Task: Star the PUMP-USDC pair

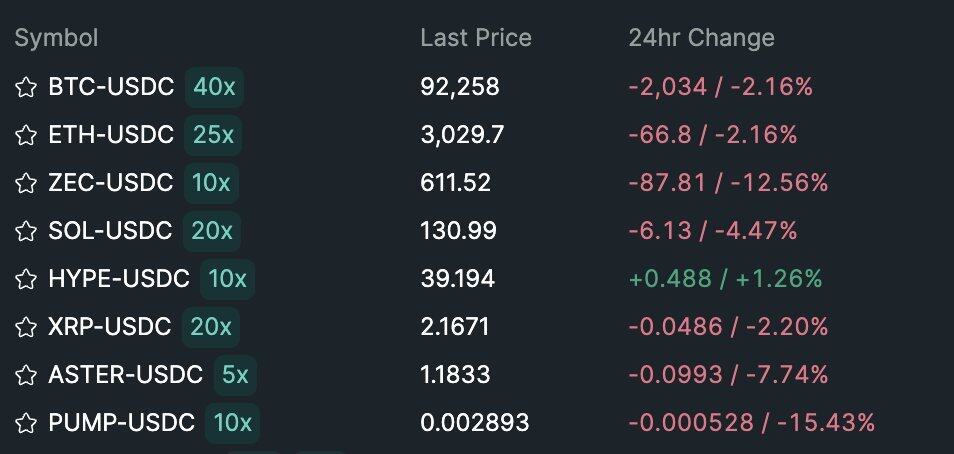Action: [26, 423]
